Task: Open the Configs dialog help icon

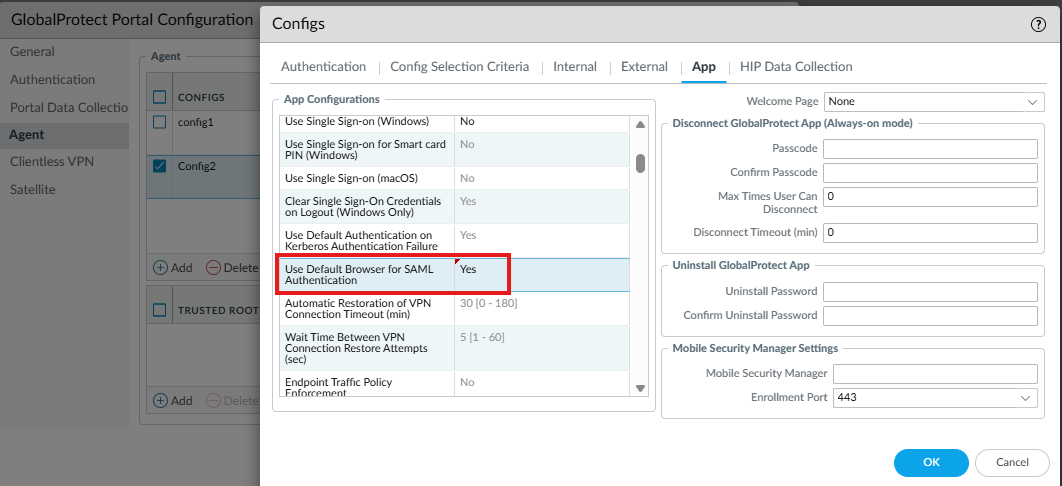Action: [x=1038, y=25]
